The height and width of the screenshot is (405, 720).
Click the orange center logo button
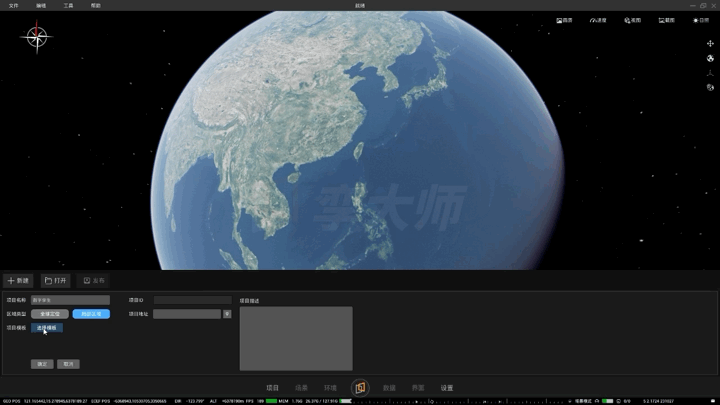point(360,388)
